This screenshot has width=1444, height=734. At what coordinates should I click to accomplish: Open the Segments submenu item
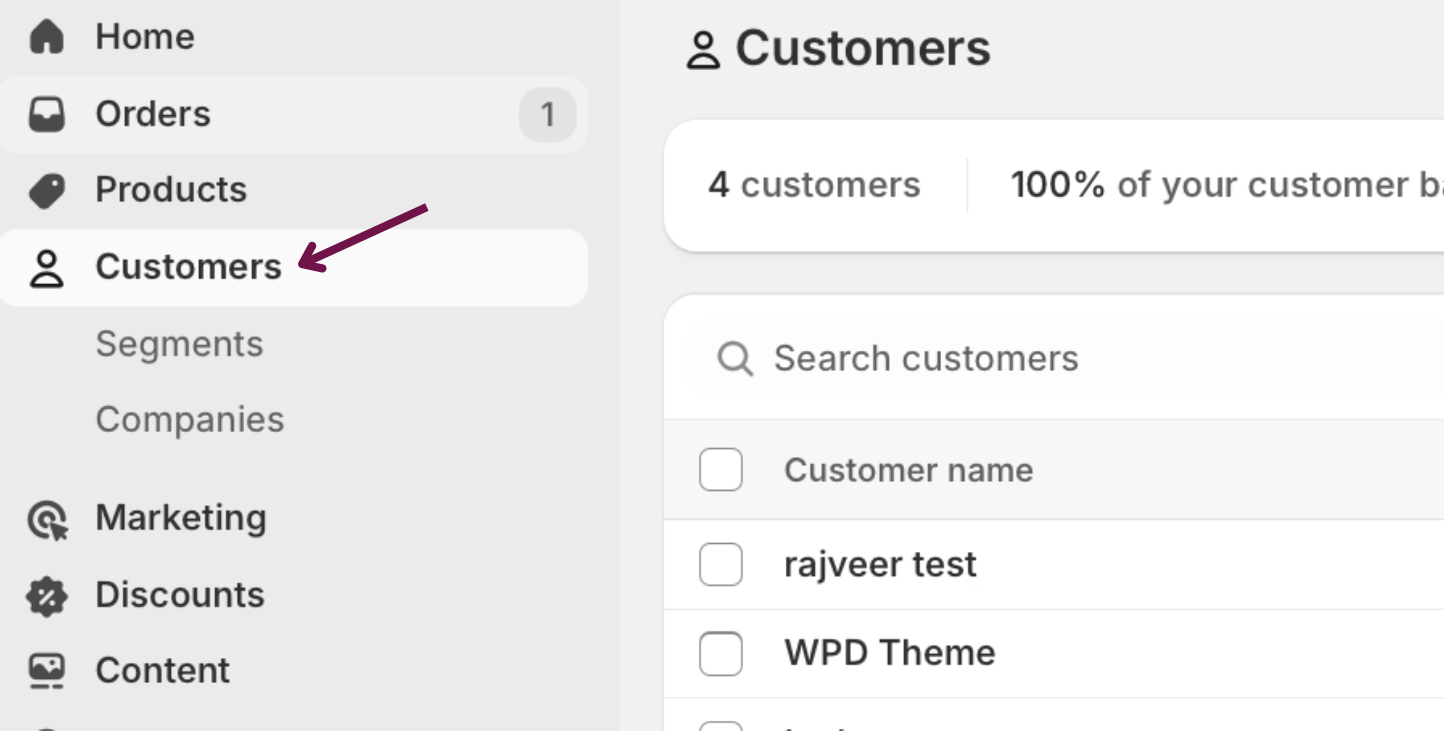179,344
